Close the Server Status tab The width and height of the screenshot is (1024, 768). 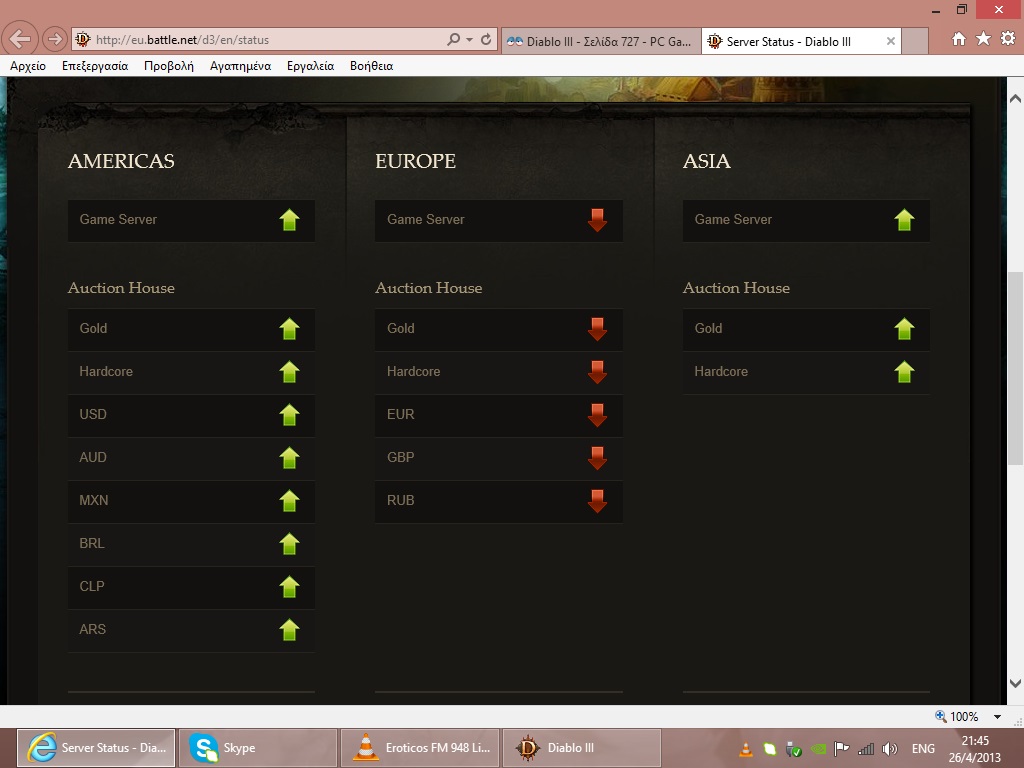[x=890, y=41]
